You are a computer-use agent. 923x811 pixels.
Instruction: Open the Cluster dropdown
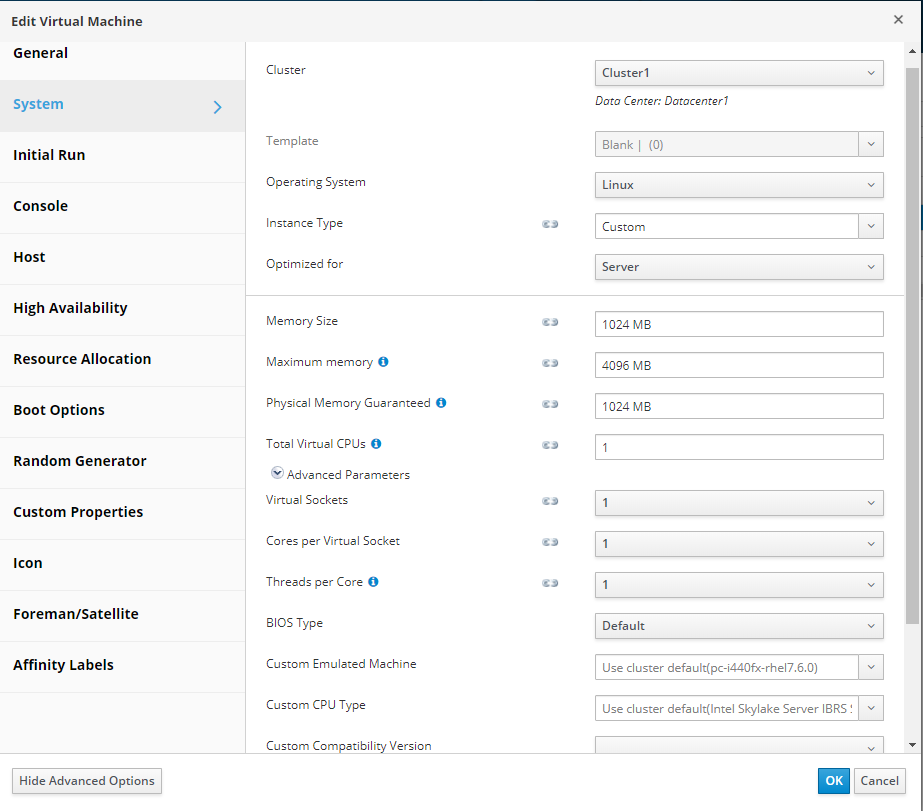point(739,73)
